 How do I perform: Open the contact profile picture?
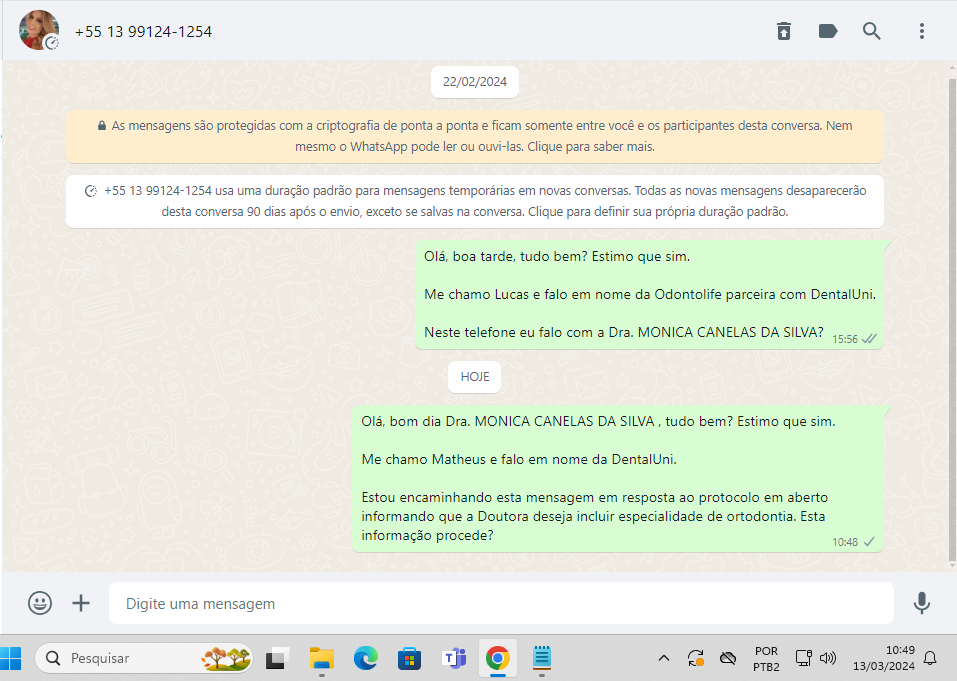coord(39,30)
